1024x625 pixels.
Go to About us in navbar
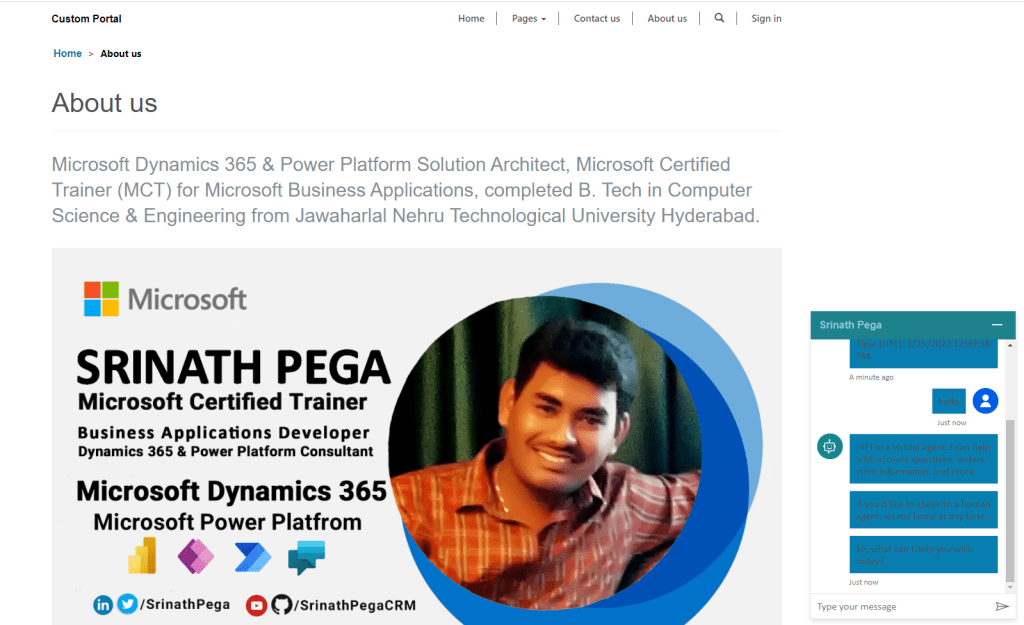click(666, 19)
